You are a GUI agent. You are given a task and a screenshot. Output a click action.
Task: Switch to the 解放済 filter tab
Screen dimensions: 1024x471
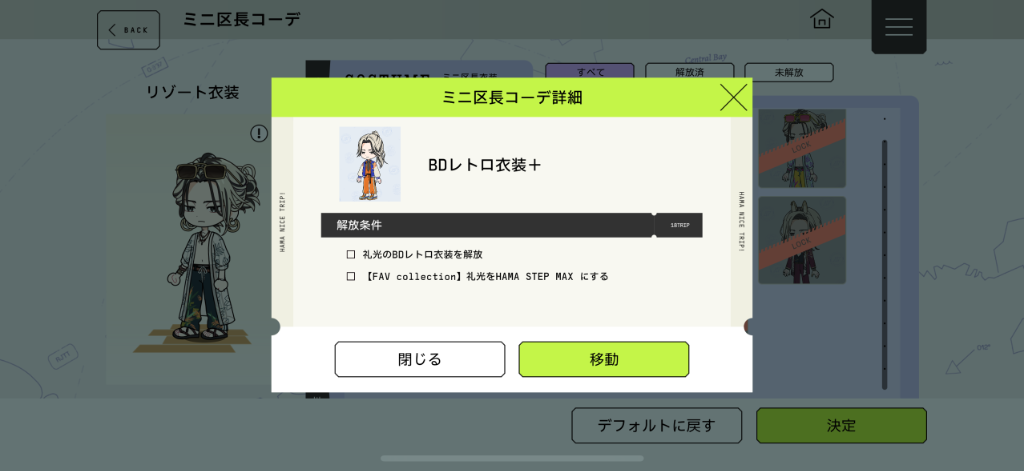point(690,72)
